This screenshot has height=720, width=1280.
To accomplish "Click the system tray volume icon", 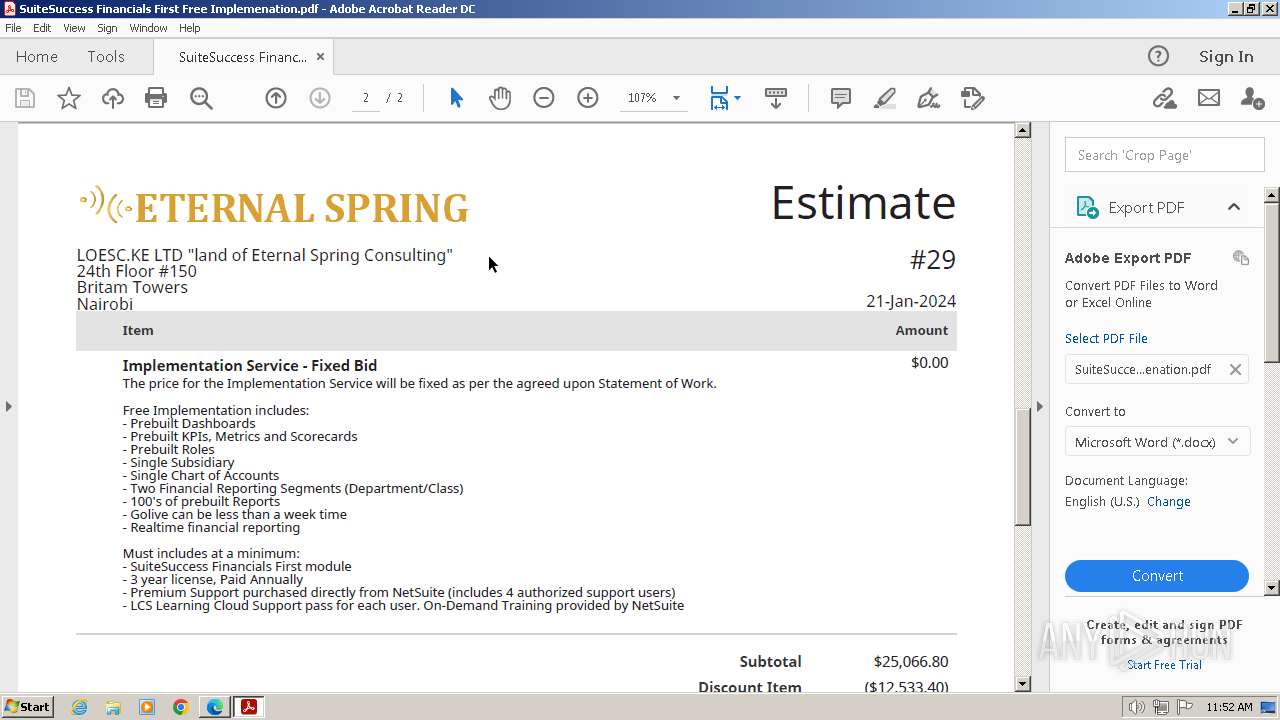I will (1137, 707).
